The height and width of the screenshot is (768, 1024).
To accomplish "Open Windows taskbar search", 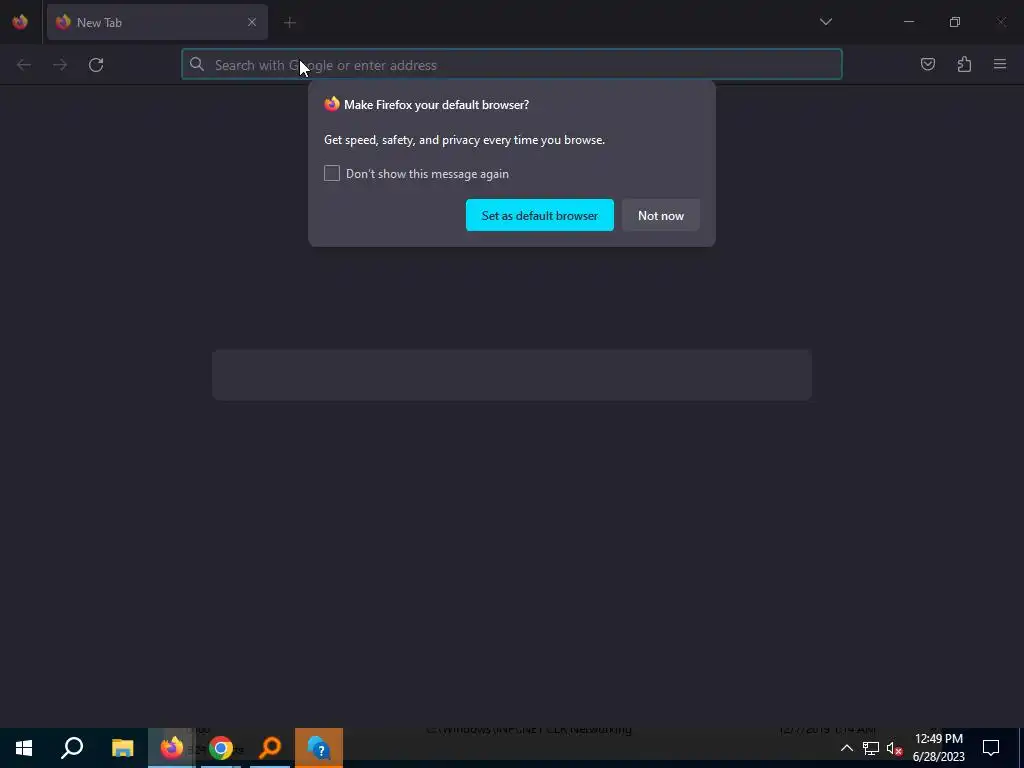I will 72,748.
